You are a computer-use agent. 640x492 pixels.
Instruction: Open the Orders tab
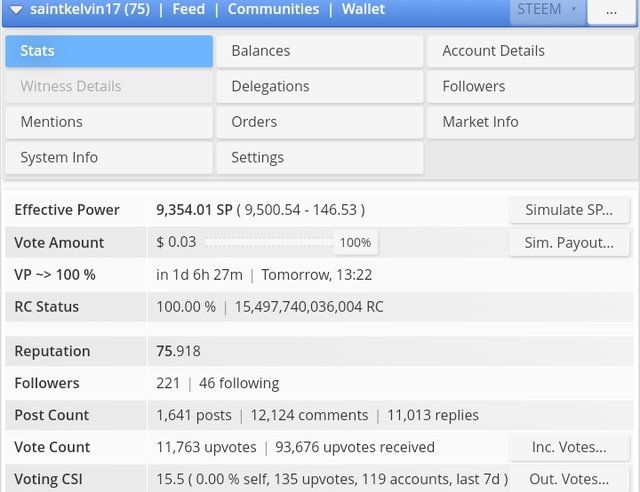pos(320,122)
